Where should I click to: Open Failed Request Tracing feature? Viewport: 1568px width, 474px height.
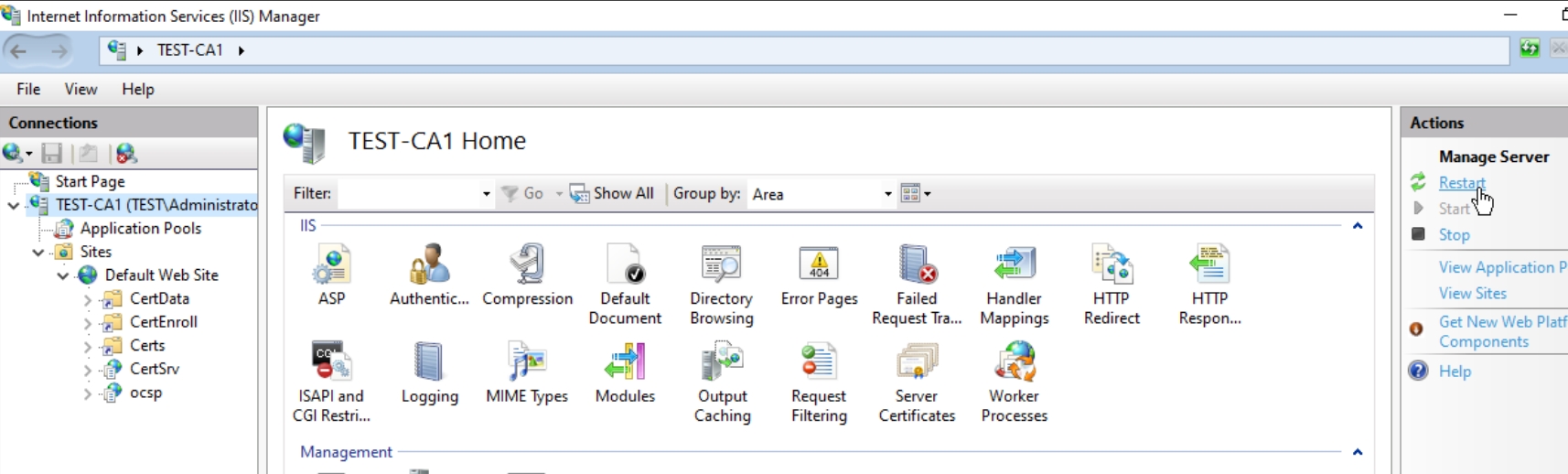917,285
